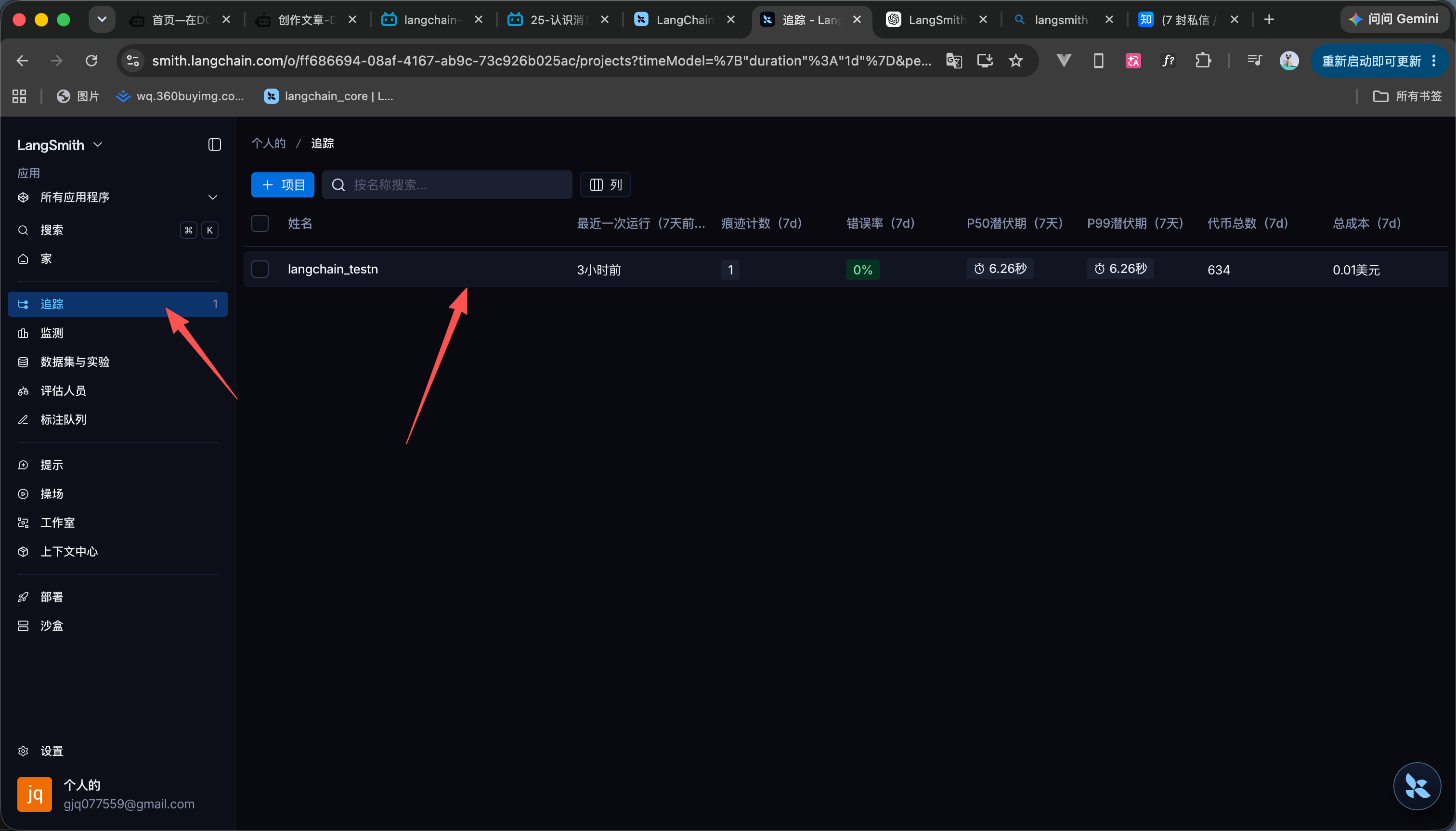Click the blue new Project (项目) button
This screenshot has width=1456, height=831.
point(283,185)
